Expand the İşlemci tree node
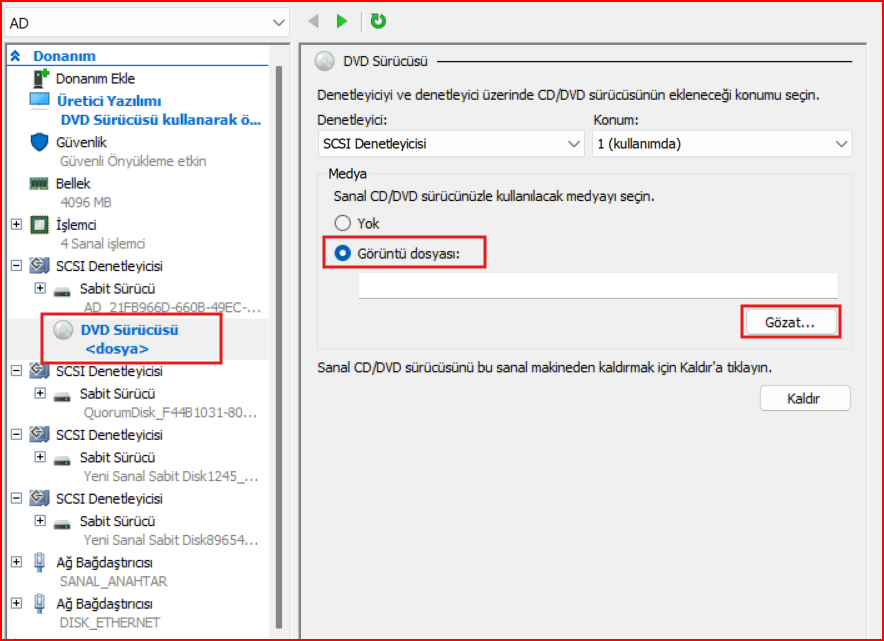This screenshot has height=641, width=884. (x=16, y=225)
